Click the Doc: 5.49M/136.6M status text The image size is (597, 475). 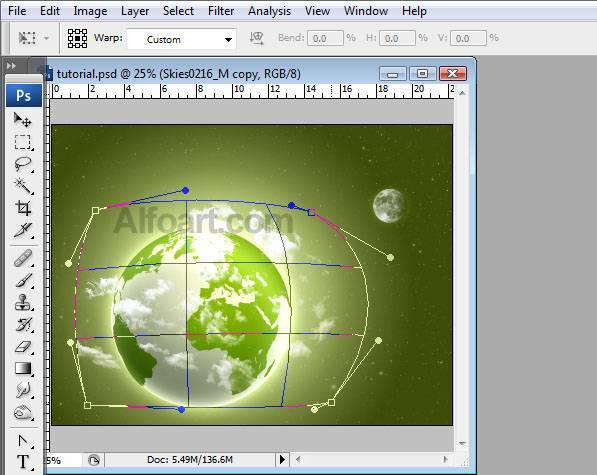coord(190,460)
